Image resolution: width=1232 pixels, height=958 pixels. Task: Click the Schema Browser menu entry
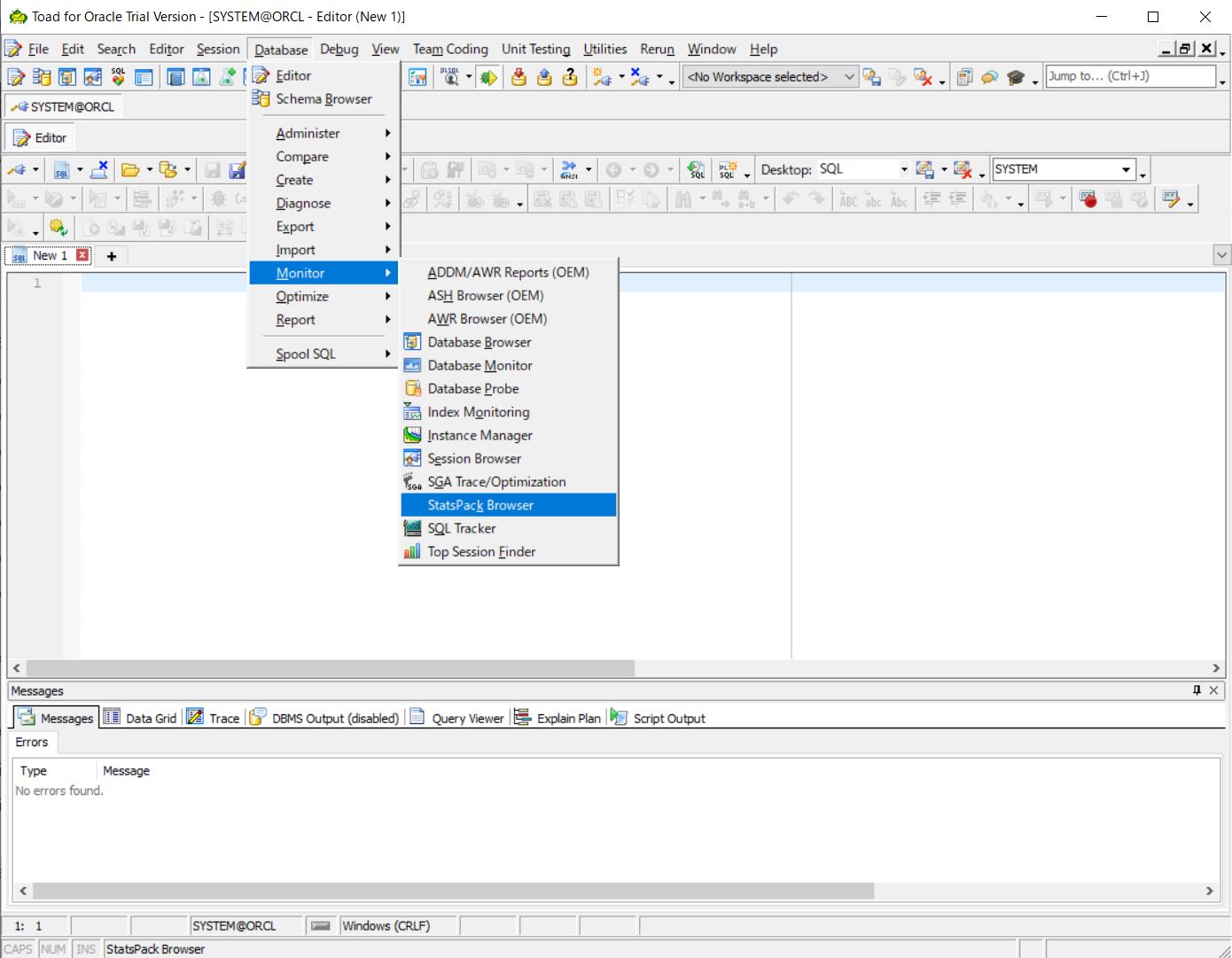point(324,98)
